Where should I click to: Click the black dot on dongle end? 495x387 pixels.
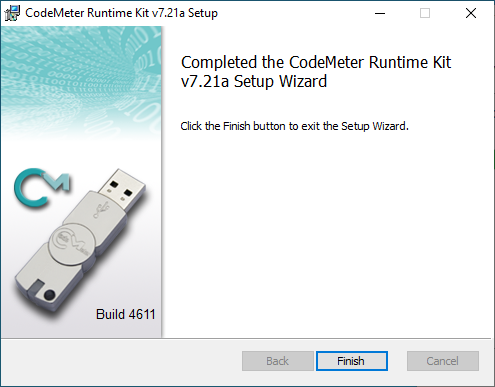click(50, 295)
